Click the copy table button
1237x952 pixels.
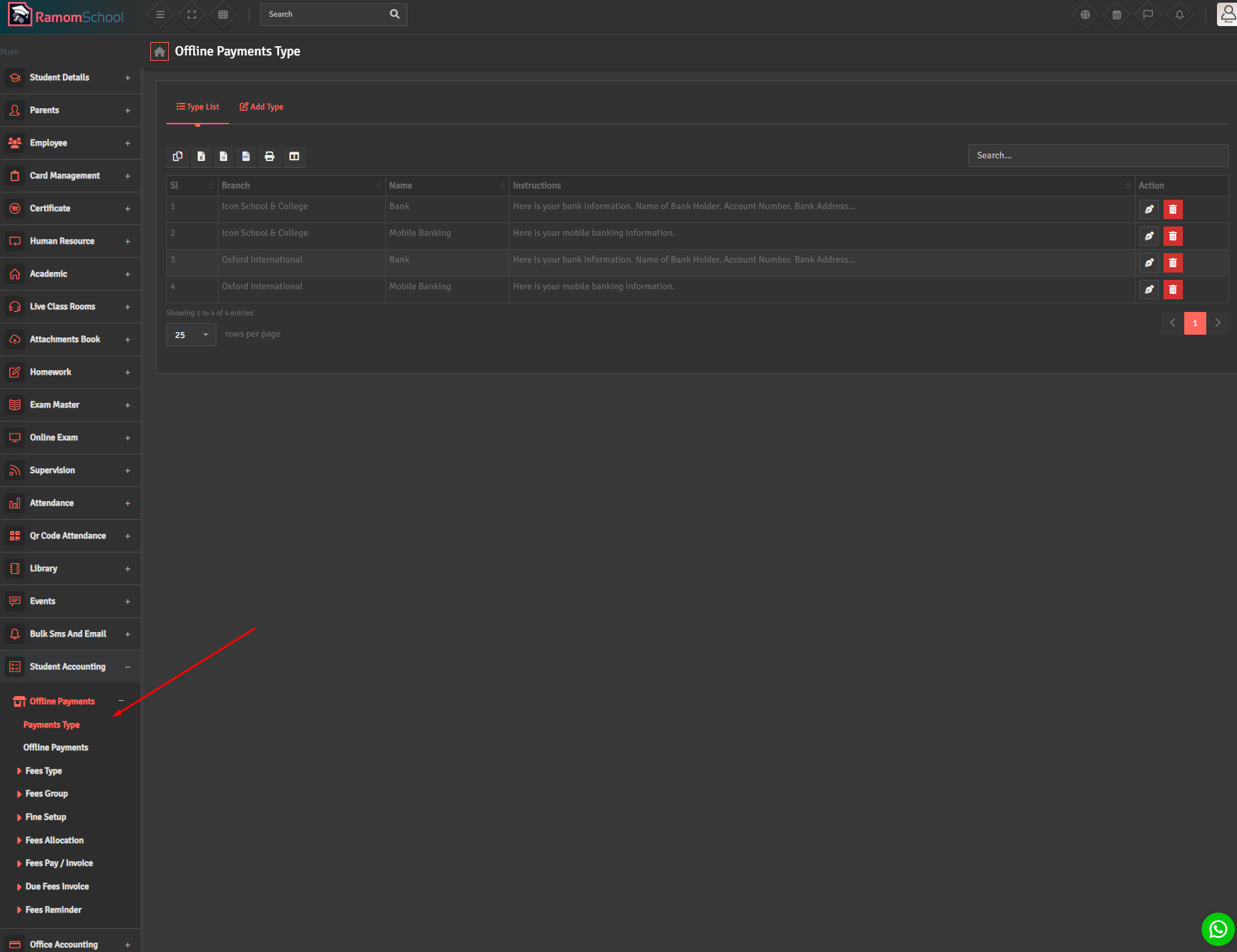[x=178, y=156]
